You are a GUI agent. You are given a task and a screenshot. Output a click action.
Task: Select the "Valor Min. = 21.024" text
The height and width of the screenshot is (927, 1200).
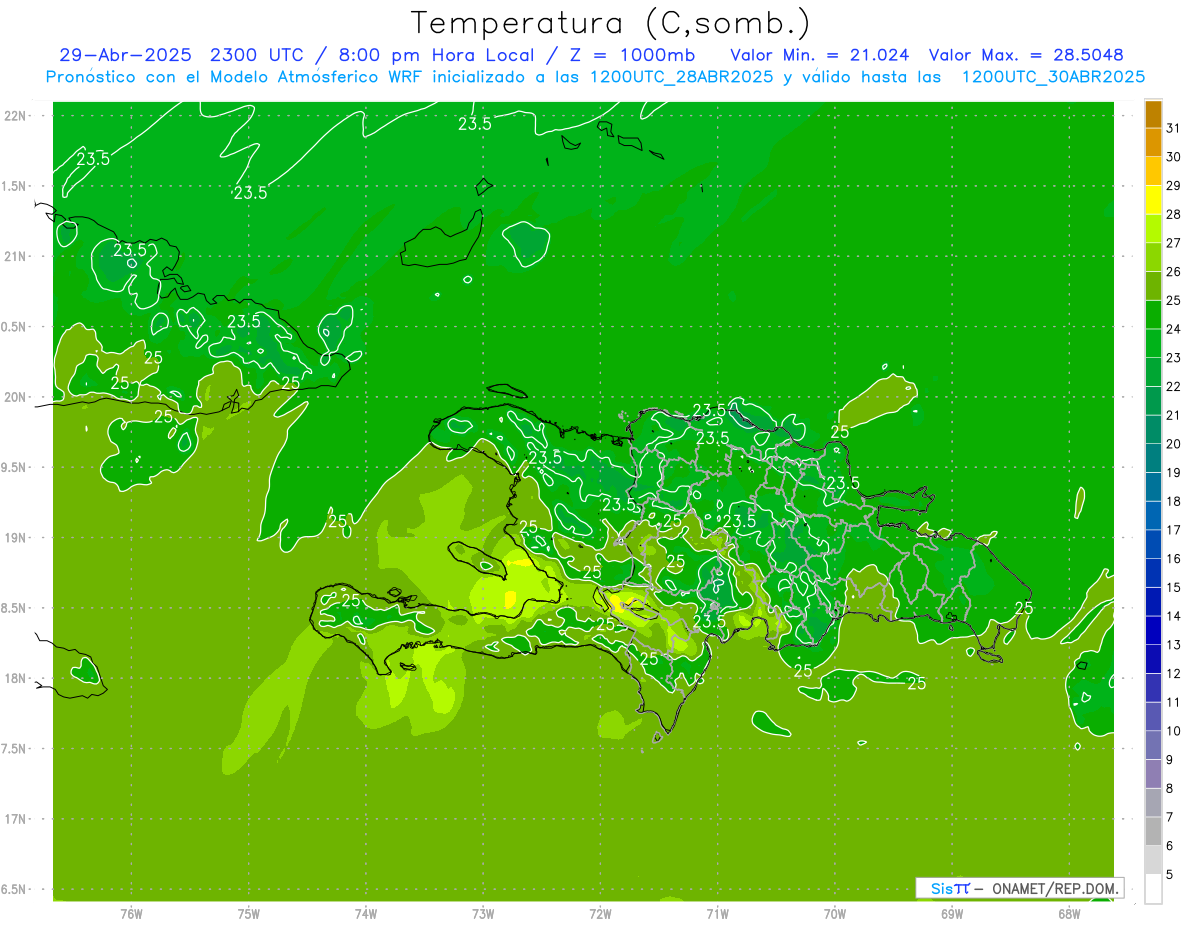point(819,55)
